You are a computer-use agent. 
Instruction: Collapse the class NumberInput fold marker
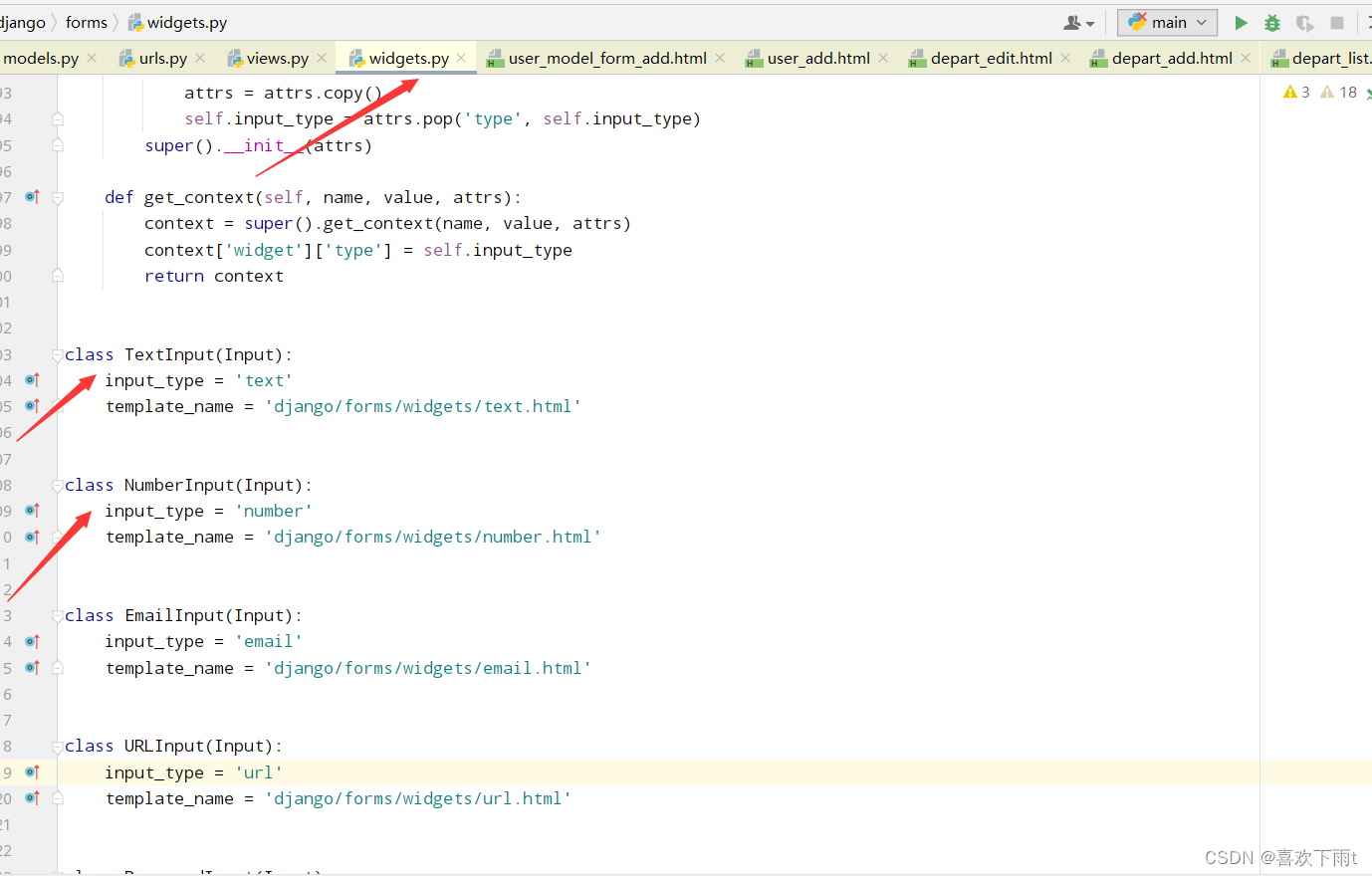coord(58,485)
